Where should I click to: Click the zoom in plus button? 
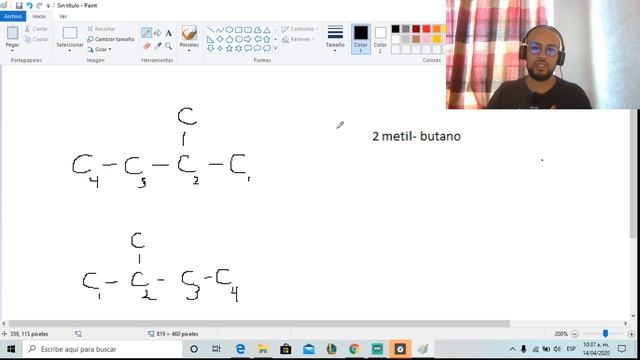pyautogui.click(x=631, y=334)
